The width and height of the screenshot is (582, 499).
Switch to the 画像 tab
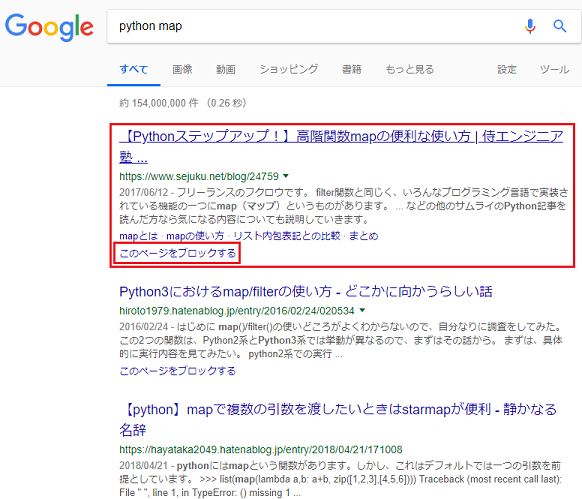coord(182,69)
